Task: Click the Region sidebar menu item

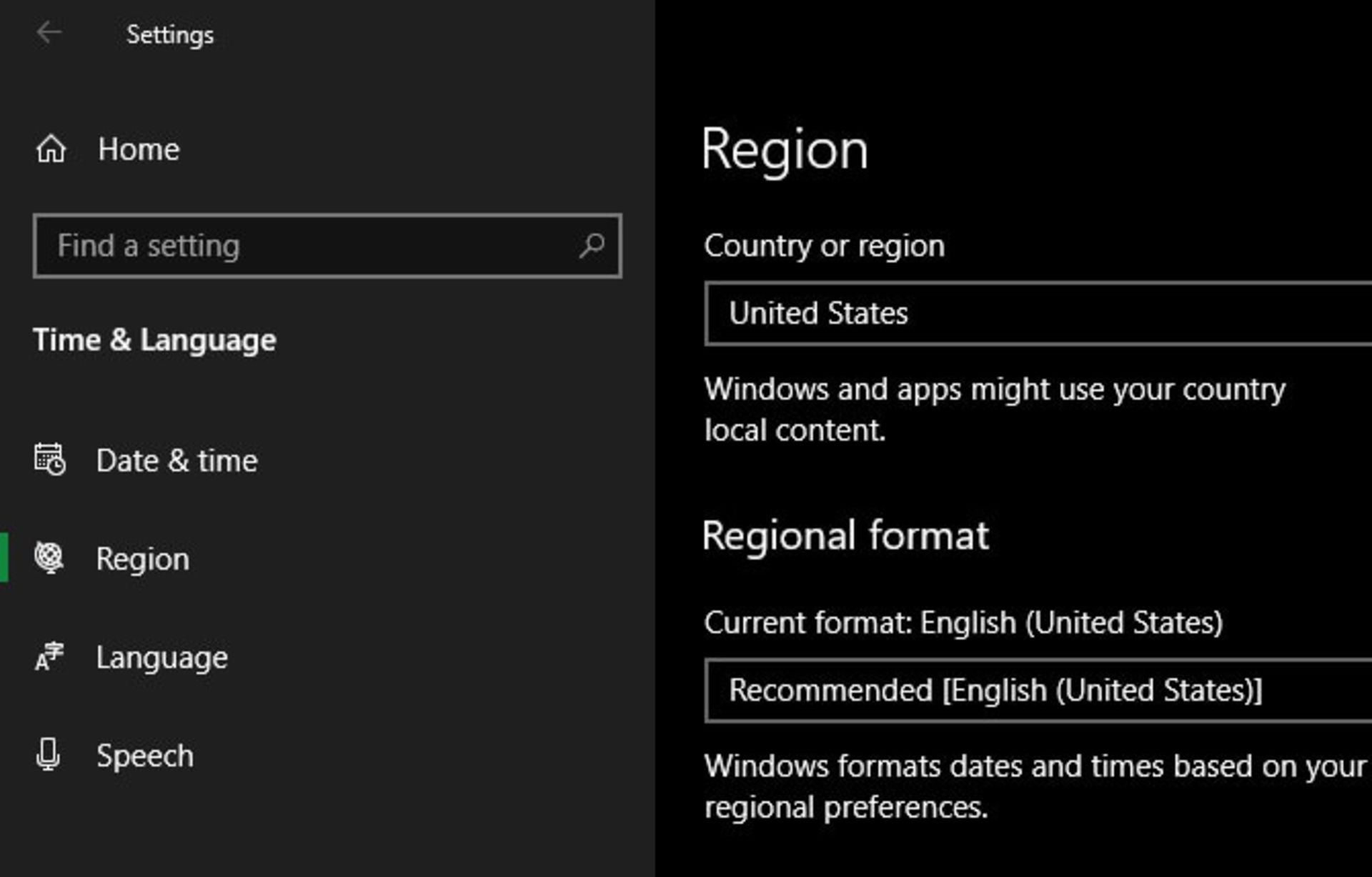Action: pyautogui.click(x=142, y=557)
